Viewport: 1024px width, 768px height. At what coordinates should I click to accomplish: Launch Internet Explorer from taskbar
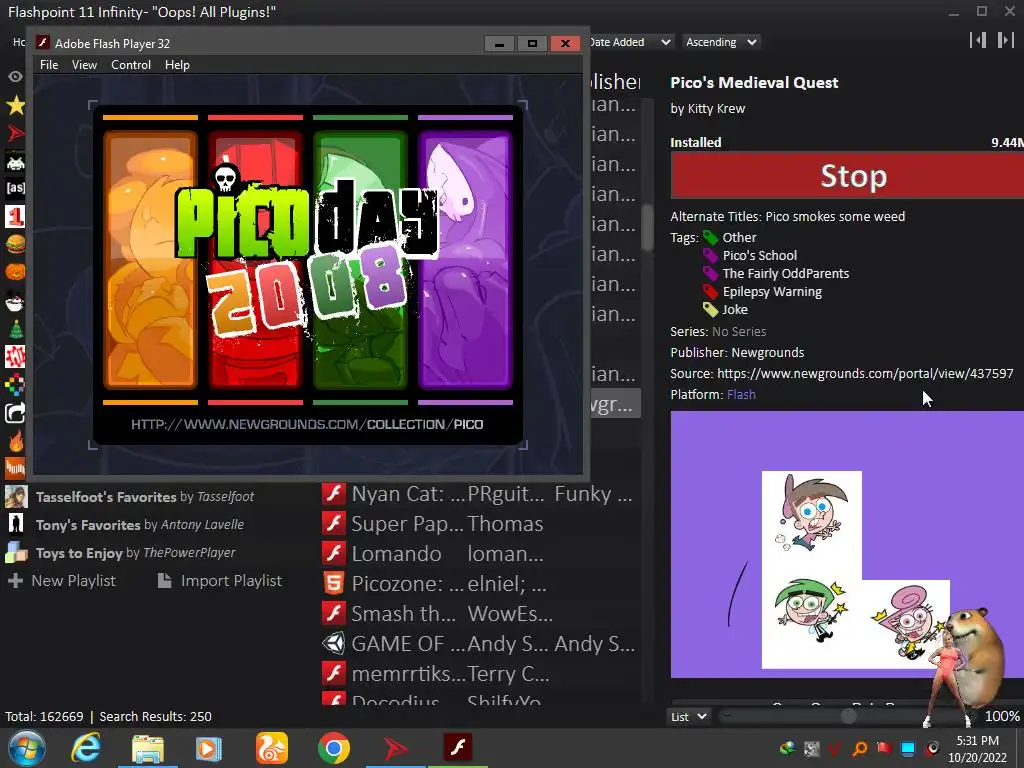coord(86,748)
